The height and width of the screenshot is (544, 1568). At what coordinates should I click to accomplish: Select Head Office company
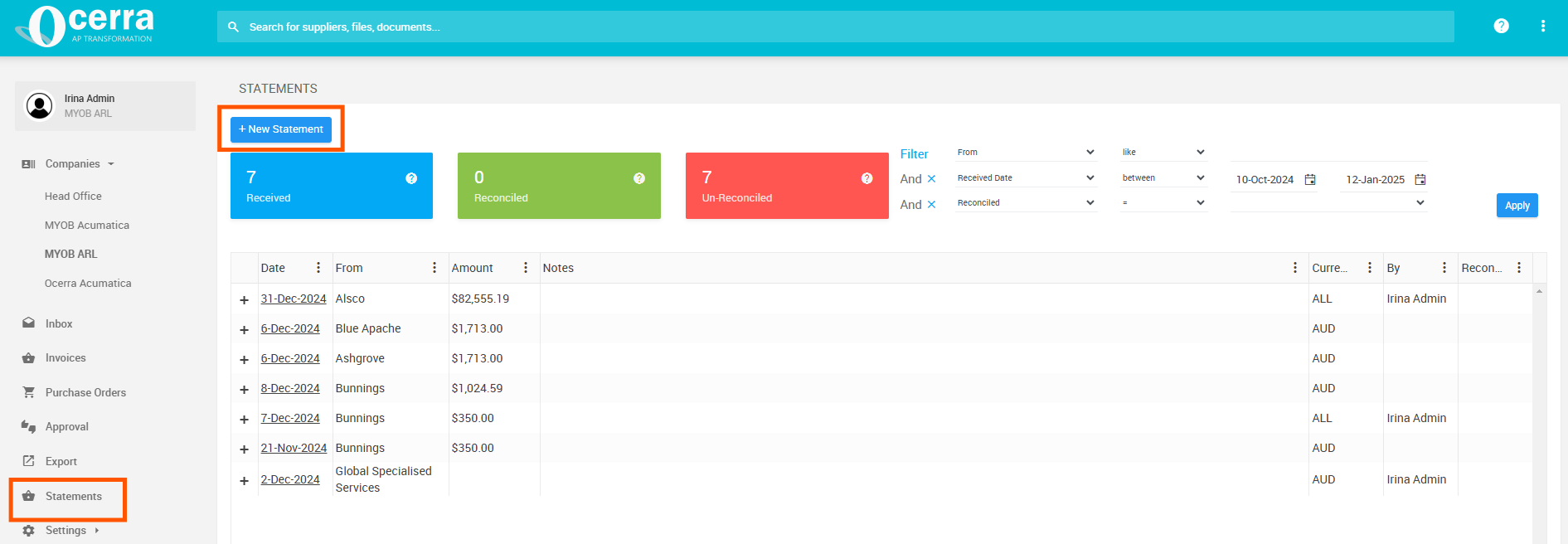pyautogui.click(x=73, y=197)
